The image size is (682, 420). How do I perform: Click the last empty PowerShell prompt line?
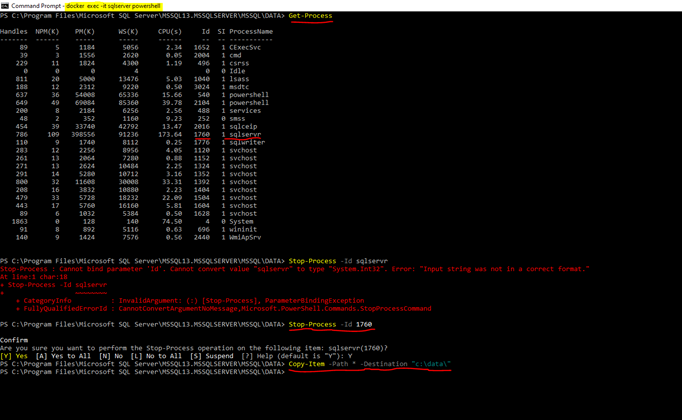click(x=143, y=372)
